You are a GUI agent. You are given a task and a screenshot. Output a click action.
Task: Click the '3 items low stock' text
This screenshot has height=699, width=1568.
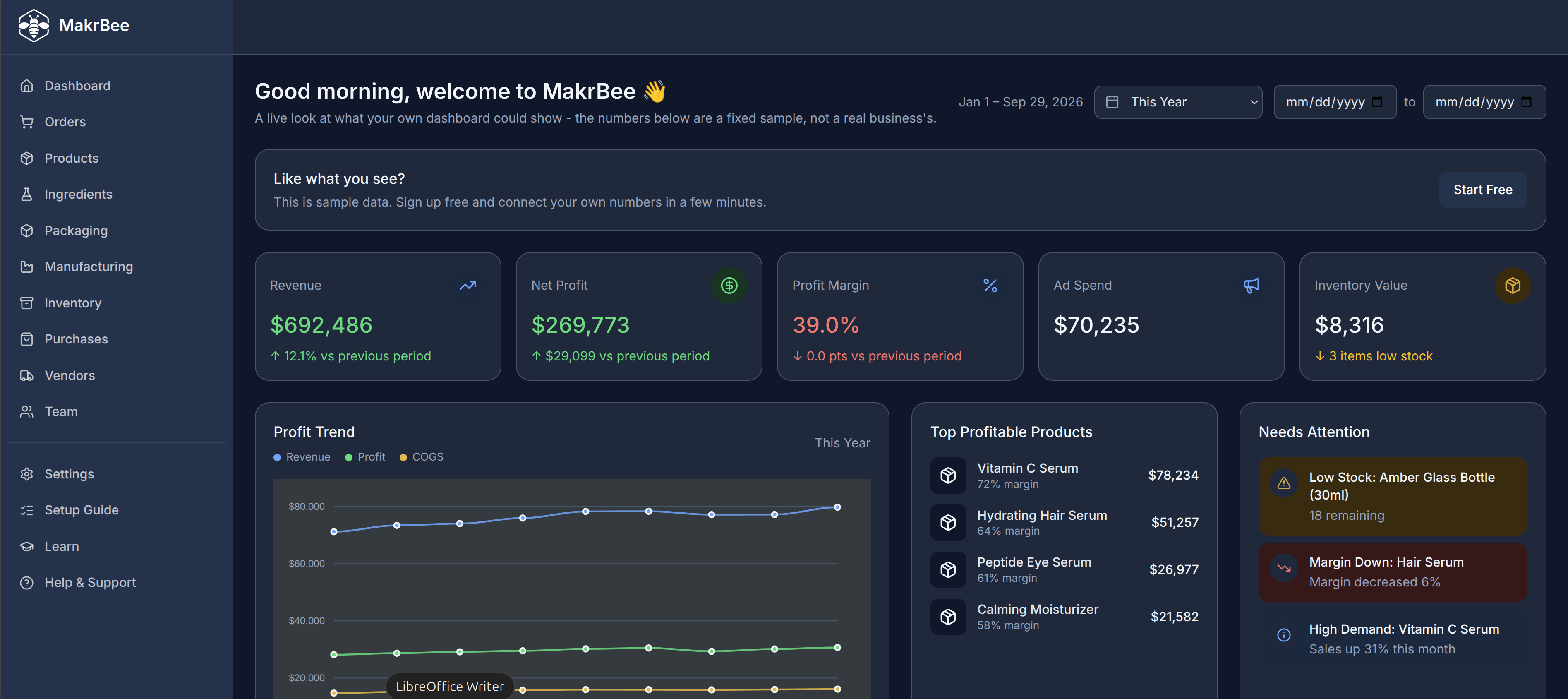click(1380, 356)
